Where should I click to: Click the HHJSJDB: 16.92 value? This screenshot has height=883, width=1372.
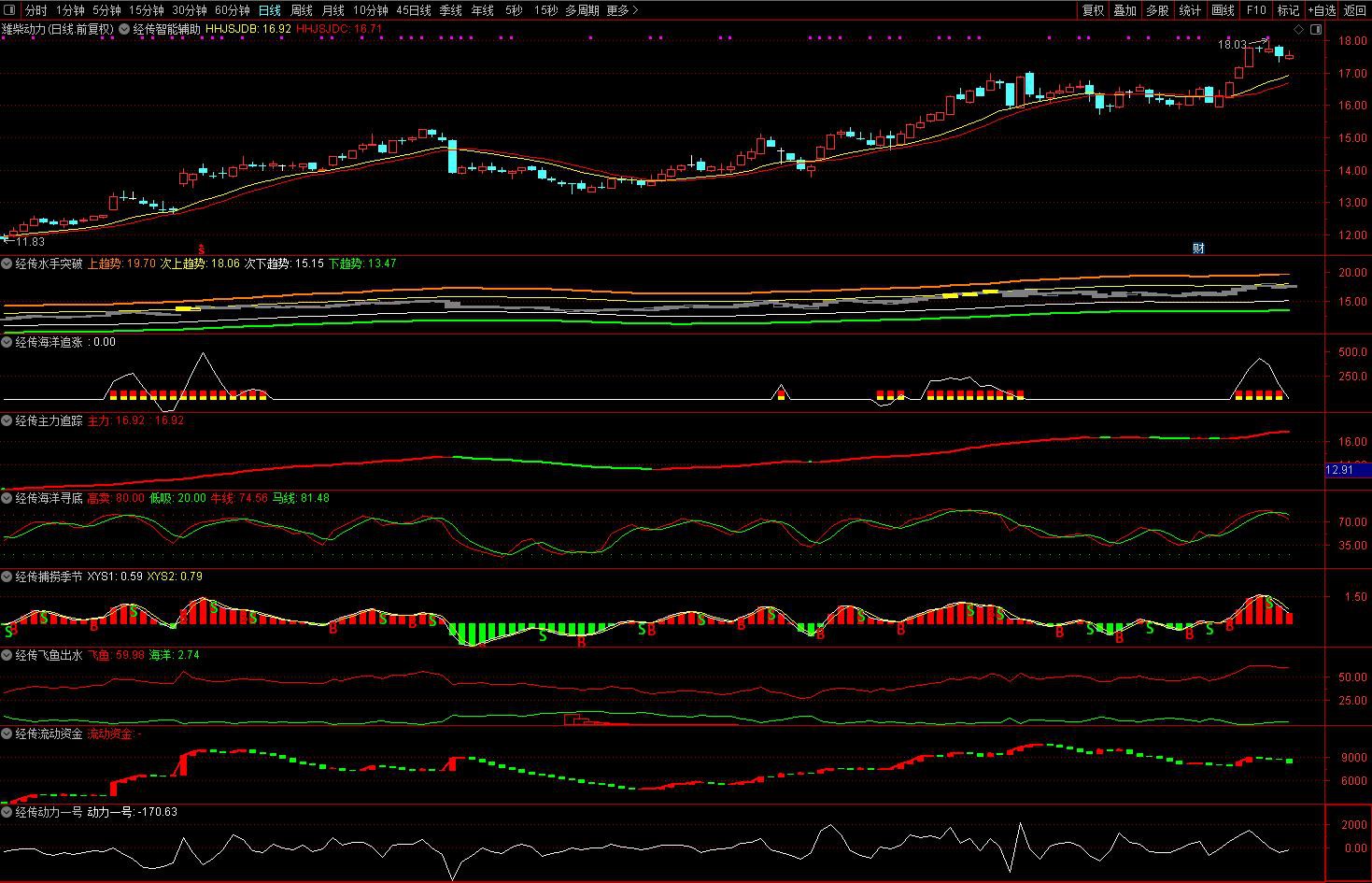click(248, 29)
